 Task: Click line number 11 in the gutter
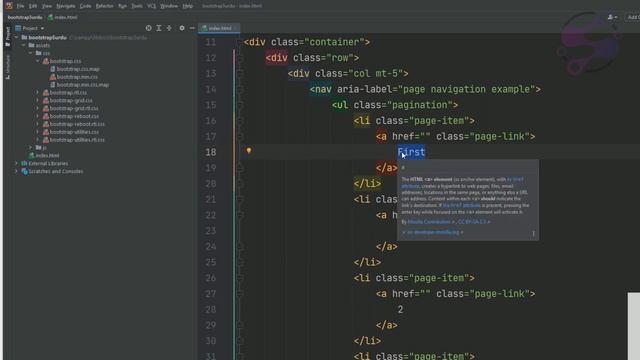coord(211,42)
